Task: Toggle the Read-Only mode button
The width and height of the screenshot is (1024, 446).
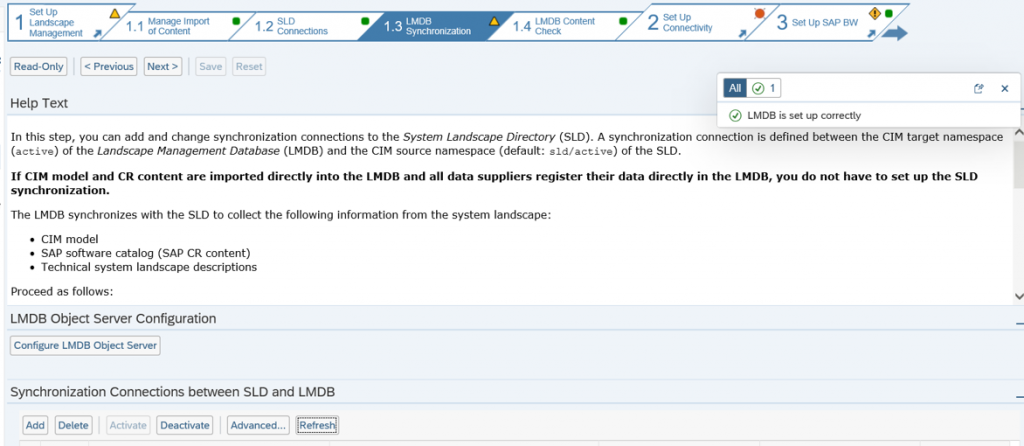Action: [x=39, y=67]
